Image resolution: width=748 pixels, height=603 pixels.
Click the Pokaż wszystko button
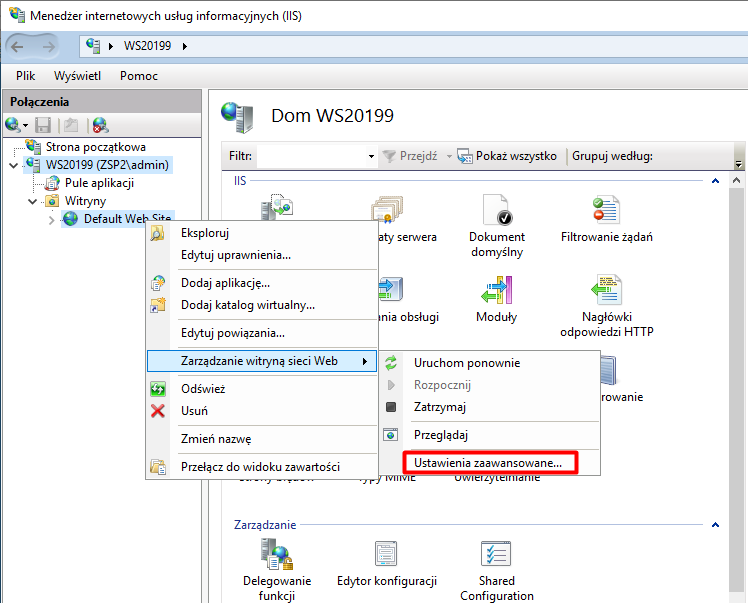507,156
